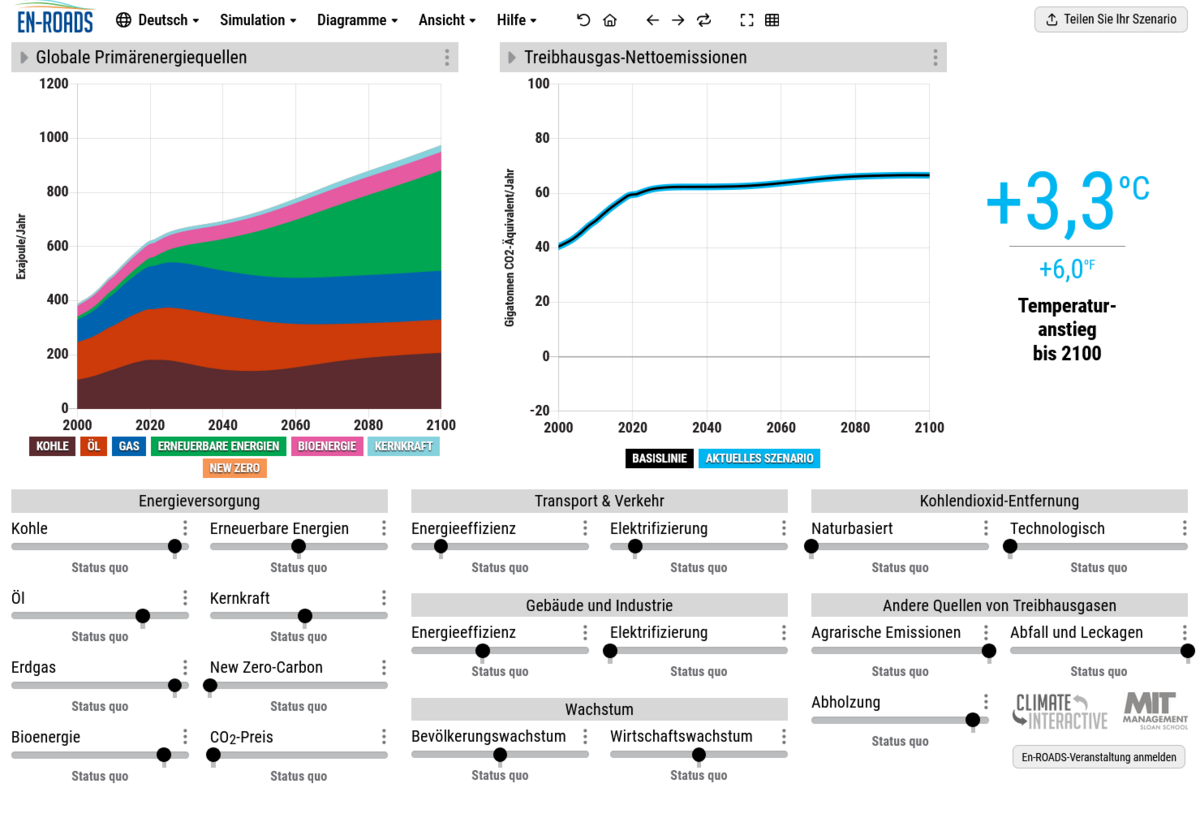Click Teilen Sie Ihr Szenario button
Image resolution: width=1200 pixels, height=818 pixels.
click(x=1110, y=19)
